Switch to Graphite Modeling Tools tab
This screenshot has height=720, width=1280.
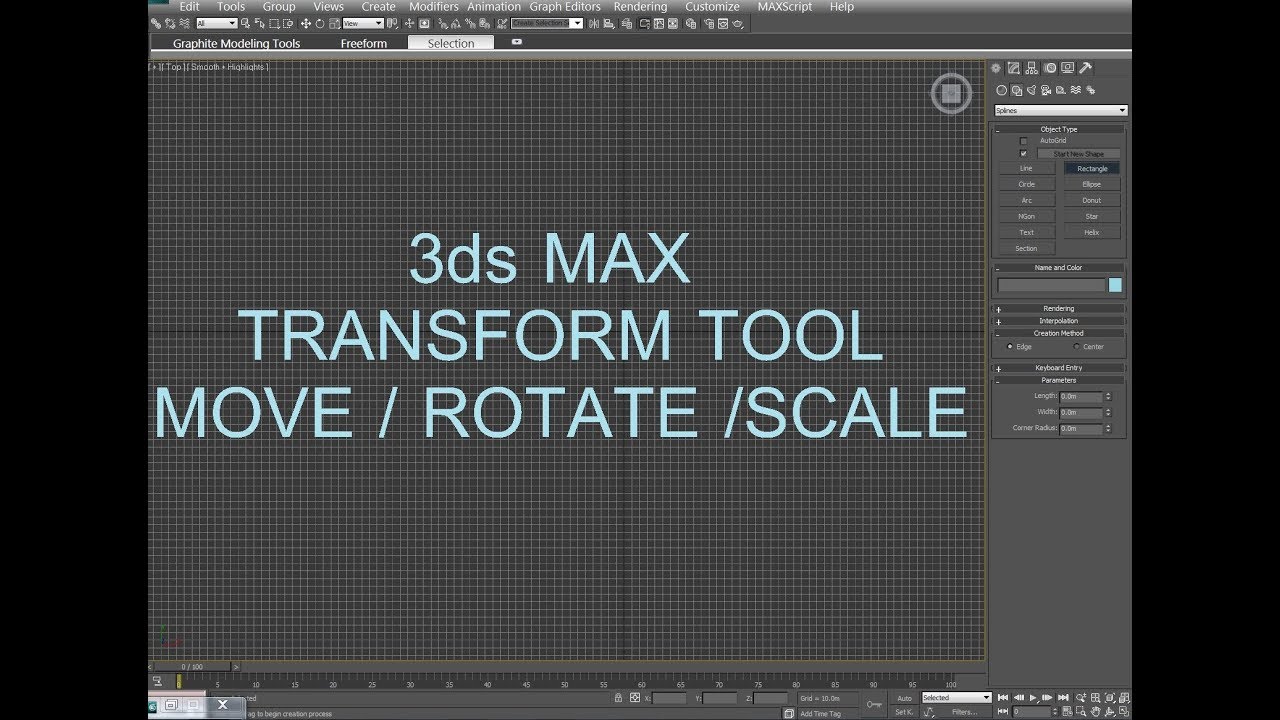pos(236,43)
